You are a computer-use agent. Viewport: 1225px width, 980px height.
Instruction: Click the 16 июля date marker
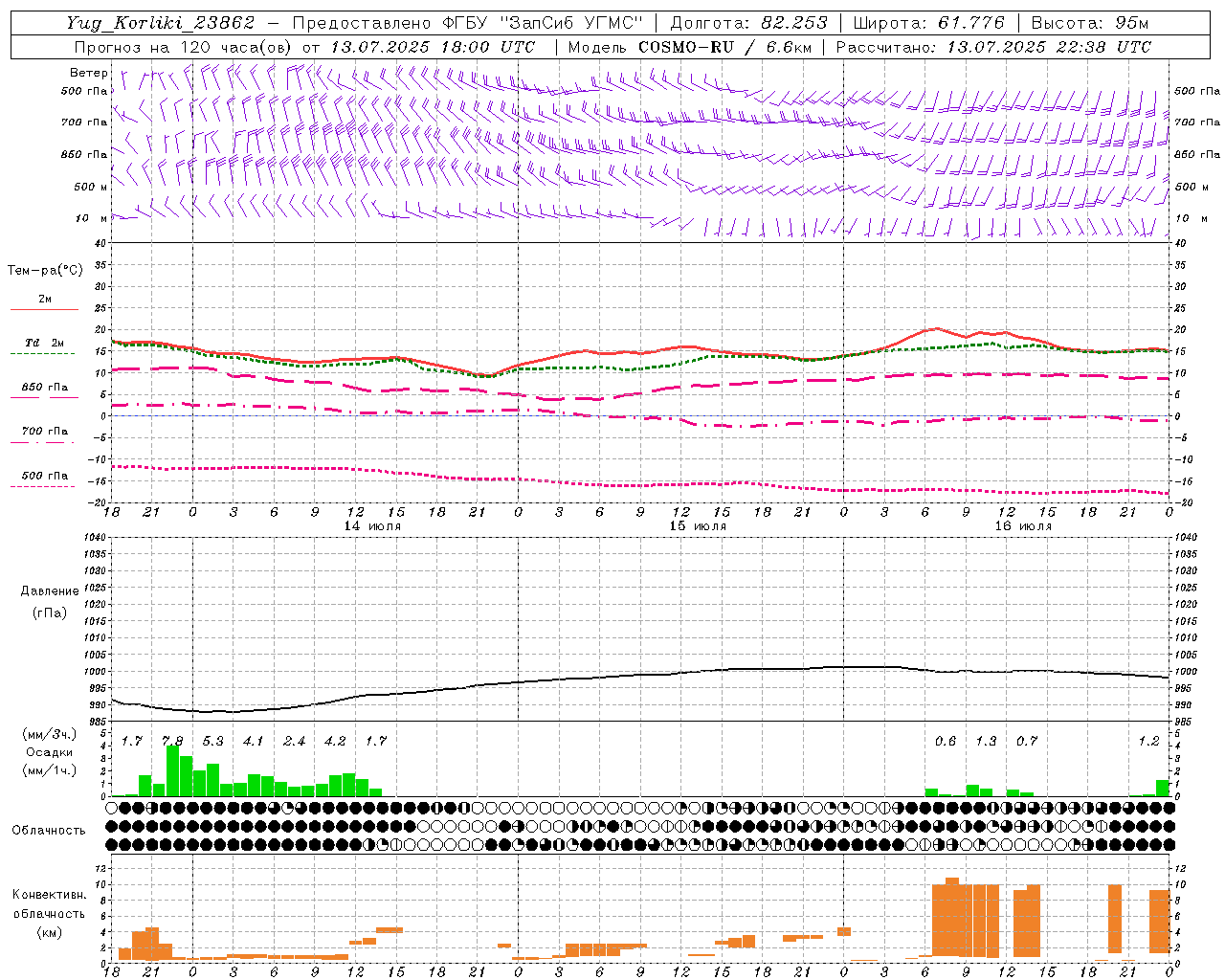[1023, 526]
